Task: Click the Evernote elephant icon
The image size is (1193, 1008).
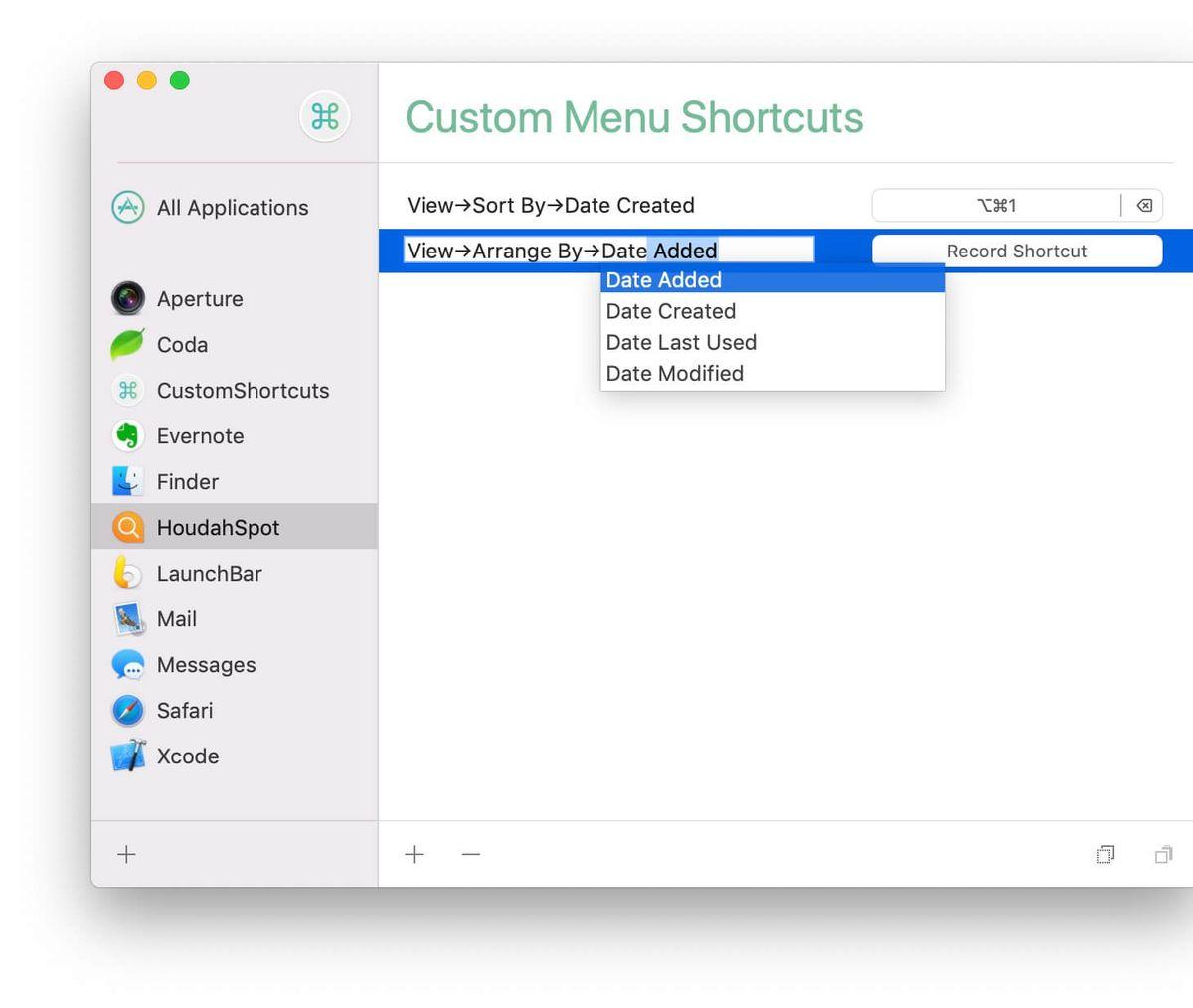Action: (128, 435)
